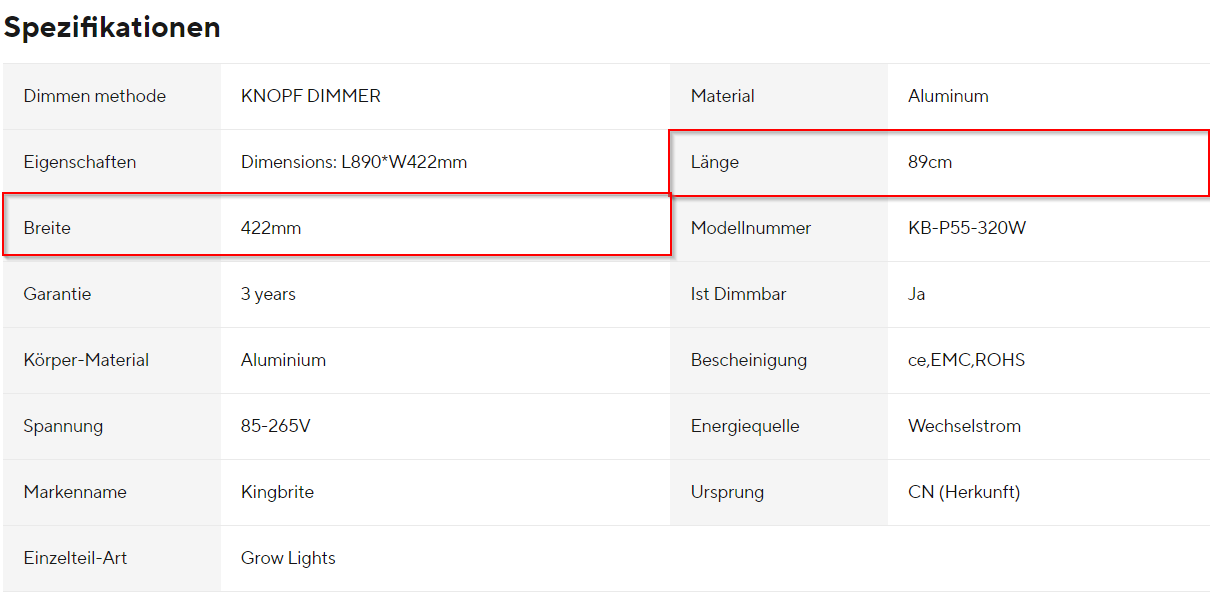Select the ce,EMC,ROHS certification value
1210x600 pixels.
pyautogui.click(x=966, y=360)
